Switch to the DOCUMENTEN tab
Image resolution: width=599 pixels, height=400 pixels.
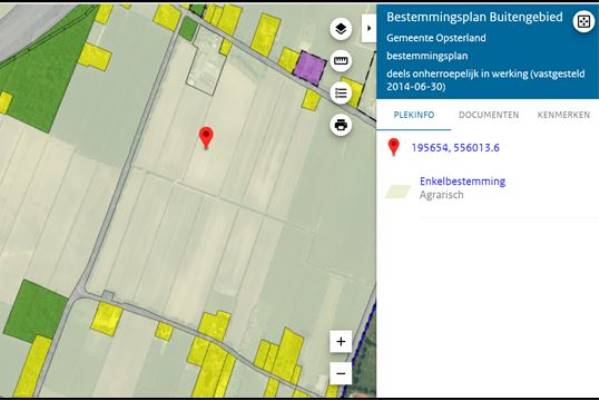(x=489, y=115)
